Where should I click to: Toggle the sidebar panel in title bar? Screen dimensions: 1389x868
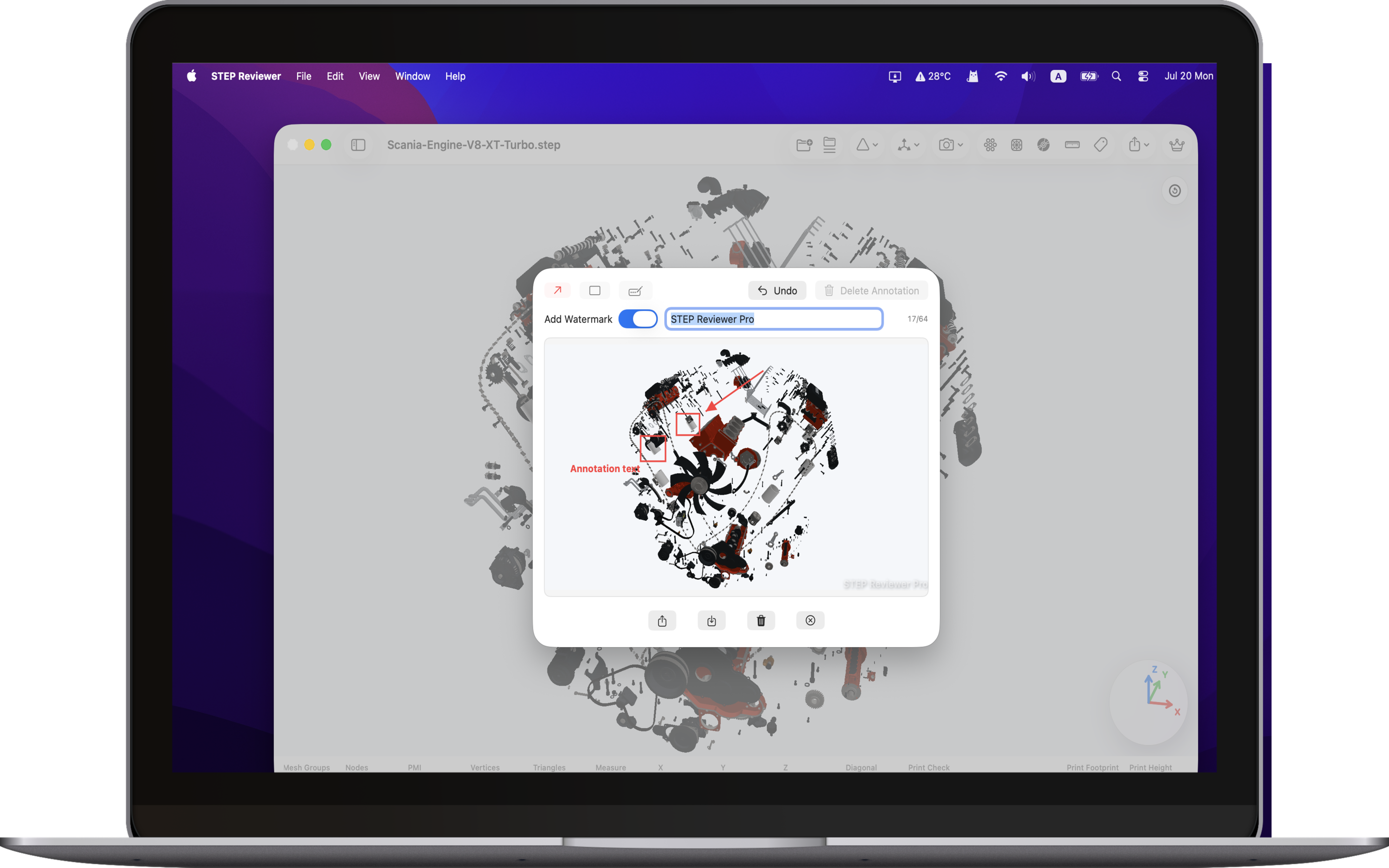coord(358,145)
